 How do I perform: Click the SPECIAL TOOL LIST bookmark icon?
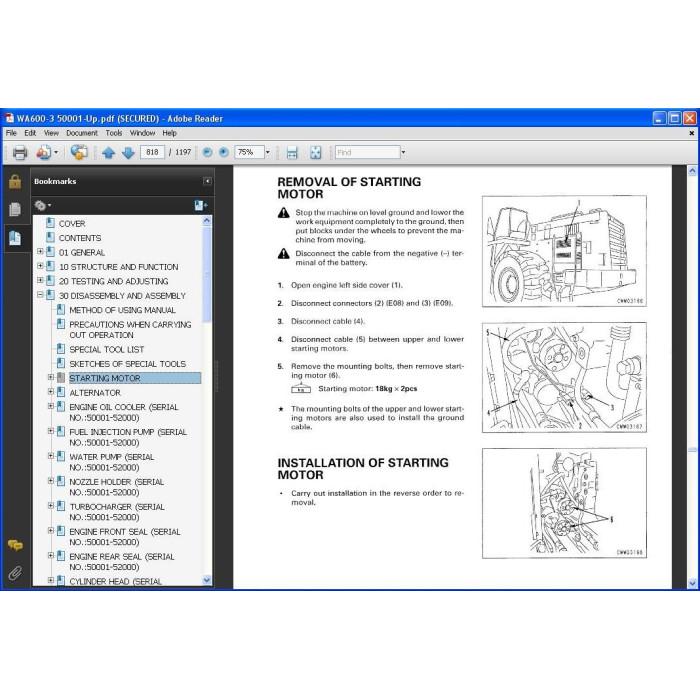61,349
